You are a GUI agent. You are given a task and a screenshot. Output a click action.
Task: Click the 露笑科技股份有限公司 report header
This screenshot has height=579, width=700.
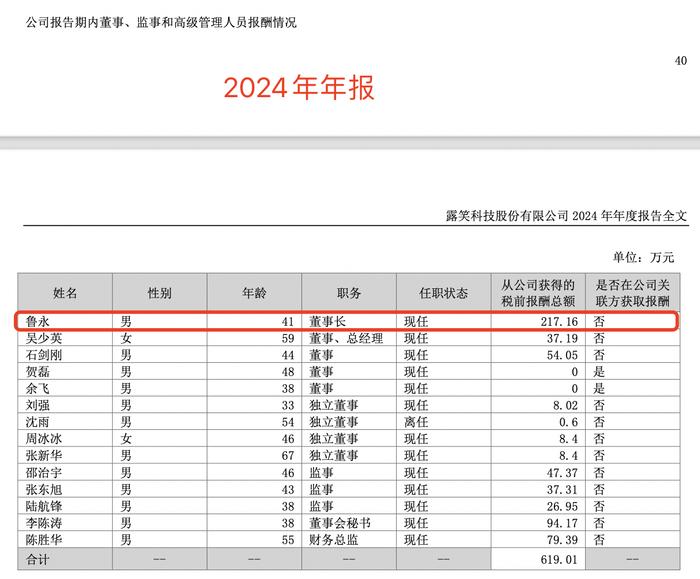pos(567,216)
